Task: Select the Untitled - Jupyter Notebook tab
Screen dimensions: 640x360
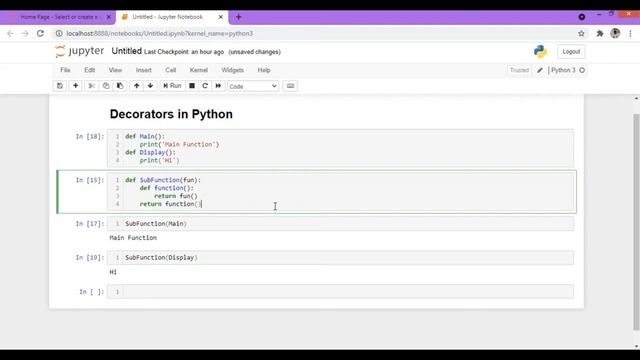Action: 167,17
